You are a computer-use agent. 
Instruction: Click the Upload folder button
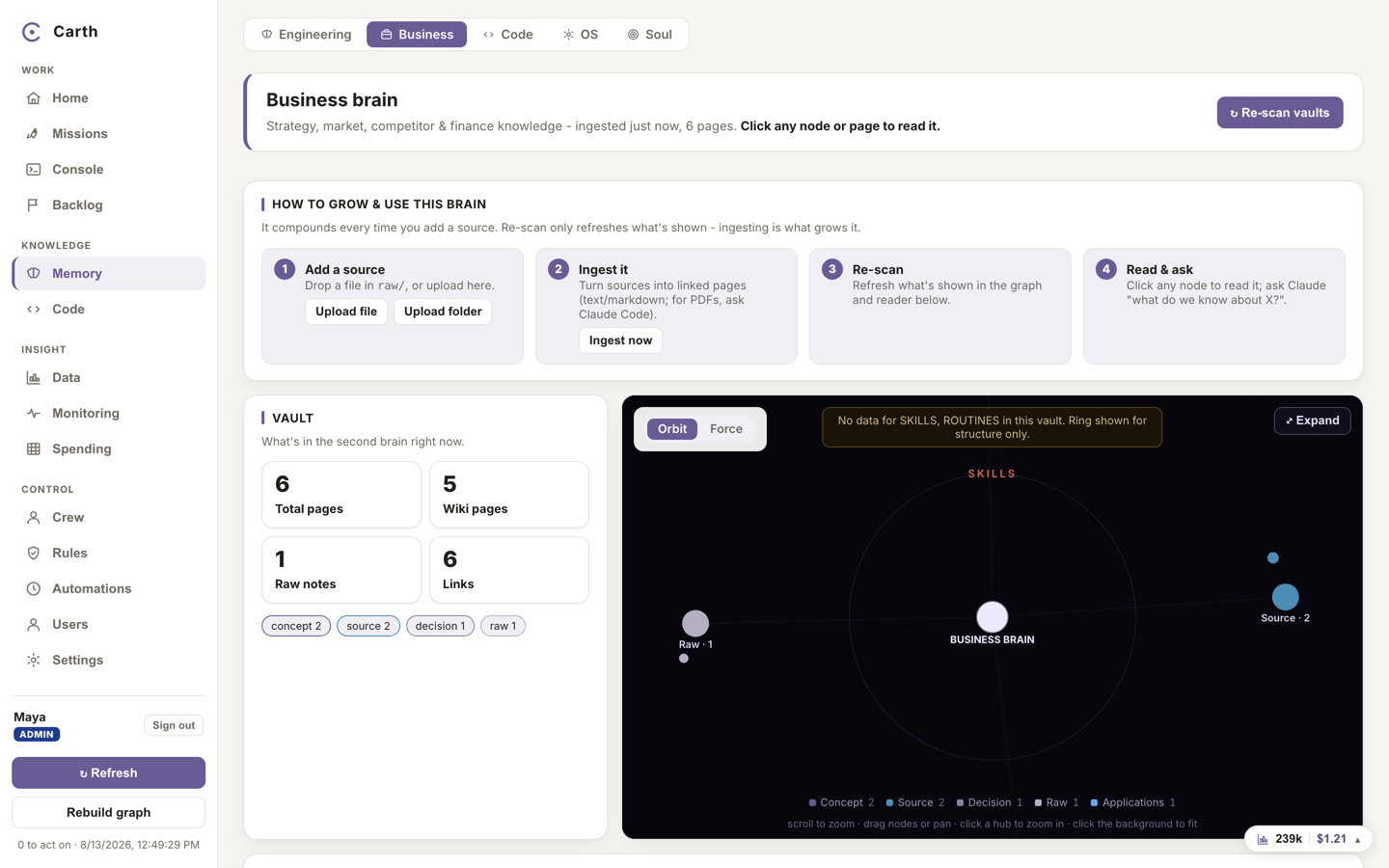tap(443, 312)
